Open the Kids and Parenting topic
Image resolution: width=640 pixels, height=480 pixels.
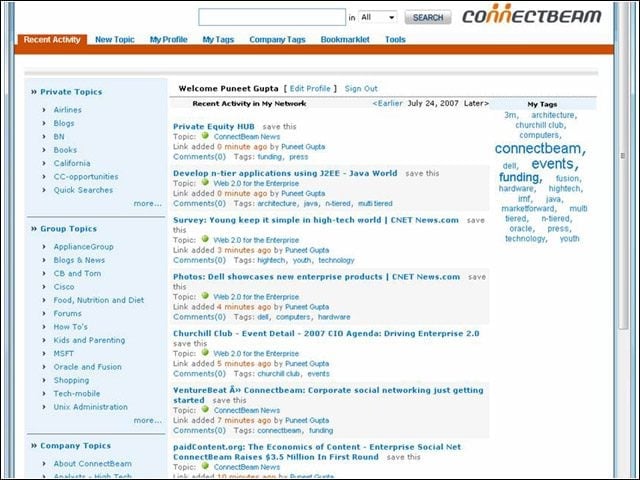coord(89,340)
